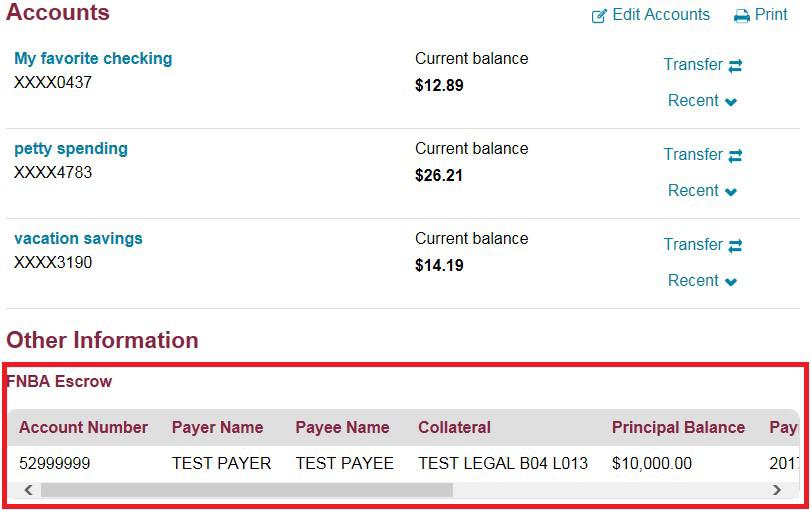
Task: Open the My favorite checking account
Action: (93, 59)
